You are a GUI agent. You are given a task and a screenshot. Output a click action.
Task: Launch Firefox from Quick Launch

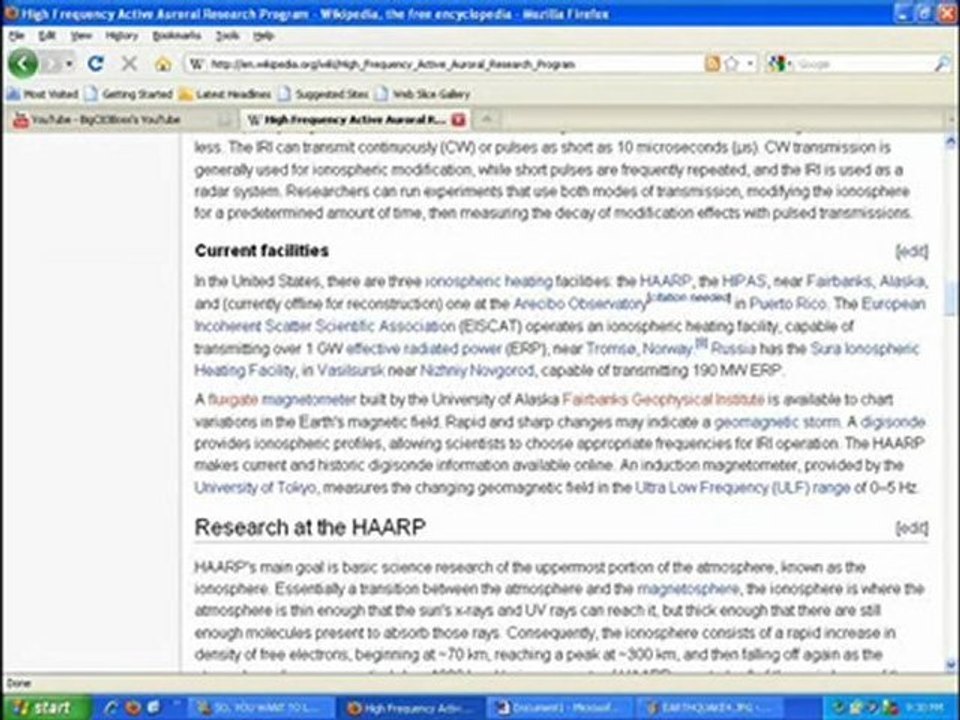pos(133,708)
